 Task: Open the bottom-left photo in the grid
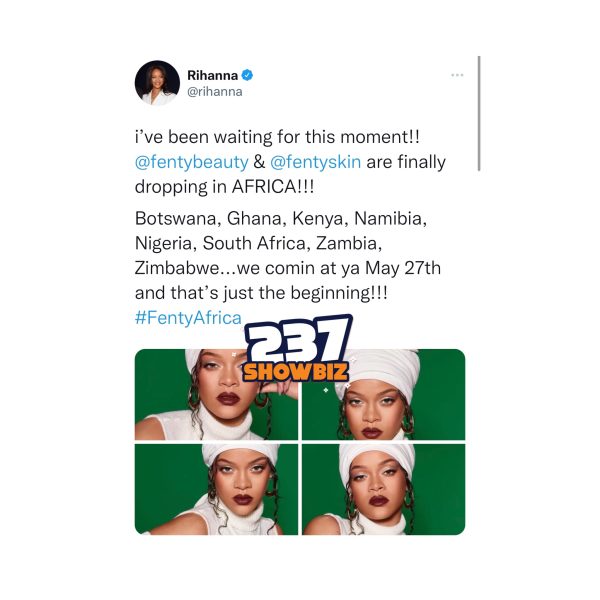(x=216, y=489)
